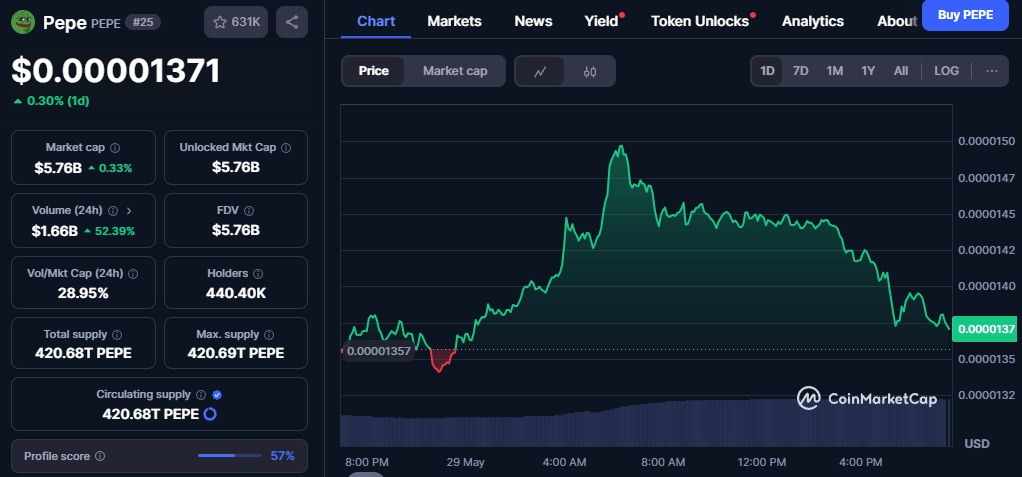Show Circulating supply info icon
This screenshot has height=477, width=1022.
point(201,395)
